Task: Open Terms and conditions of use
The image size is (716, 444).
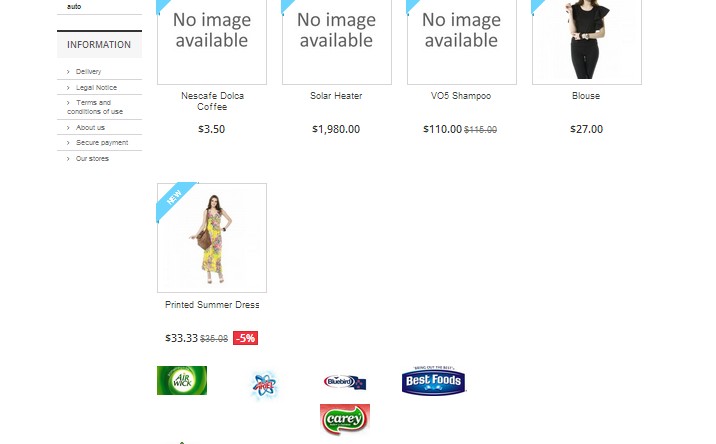Action: [x=95, y=107]
